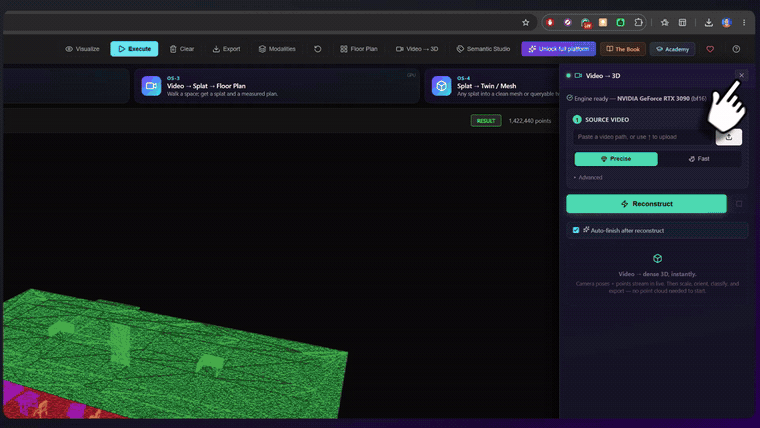The width and height of the screenshot is (760, 428).
Task: Click the heart favorite icon
Action: click(x=710, y=49)
